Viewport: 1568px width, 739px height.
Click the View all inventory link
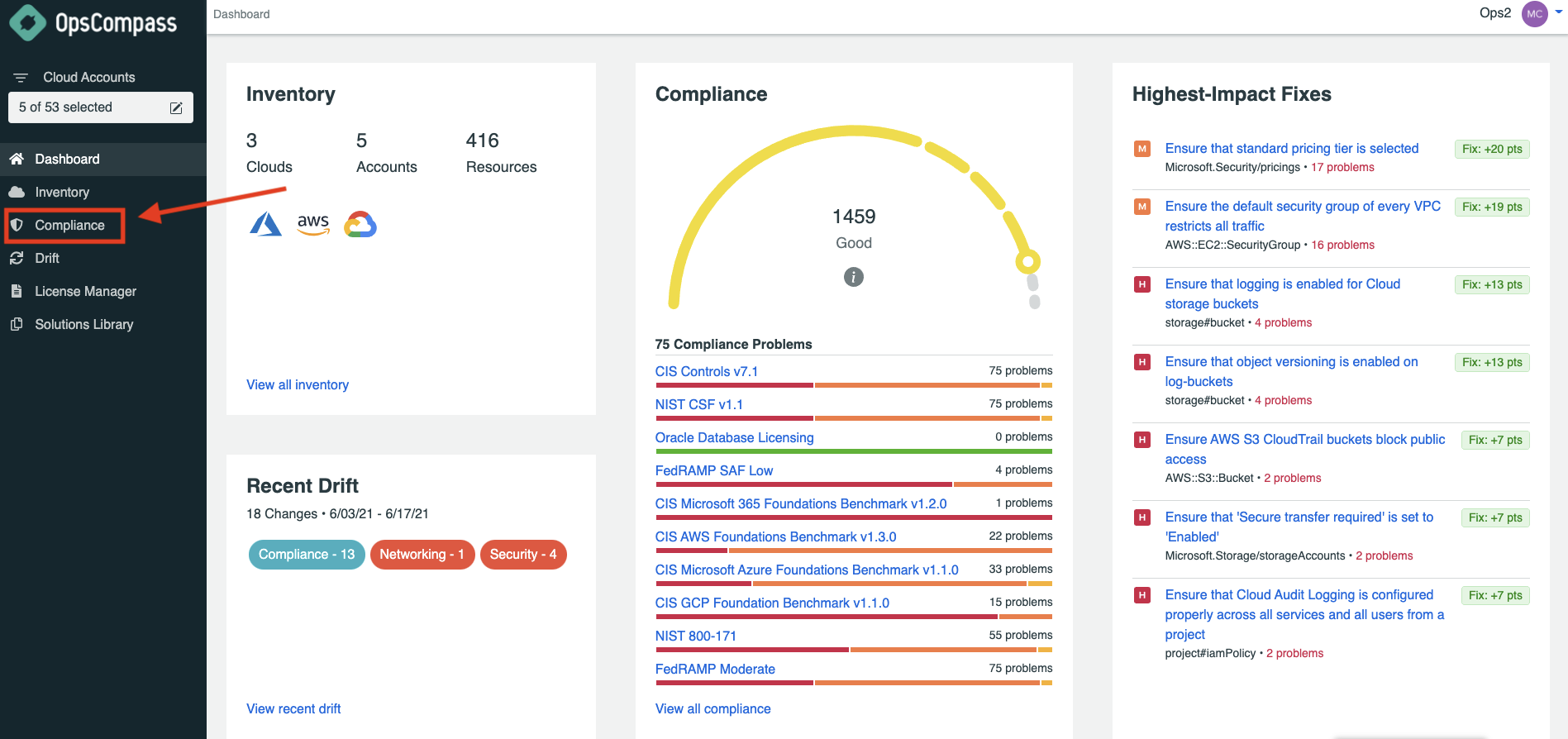pos(298,385)
